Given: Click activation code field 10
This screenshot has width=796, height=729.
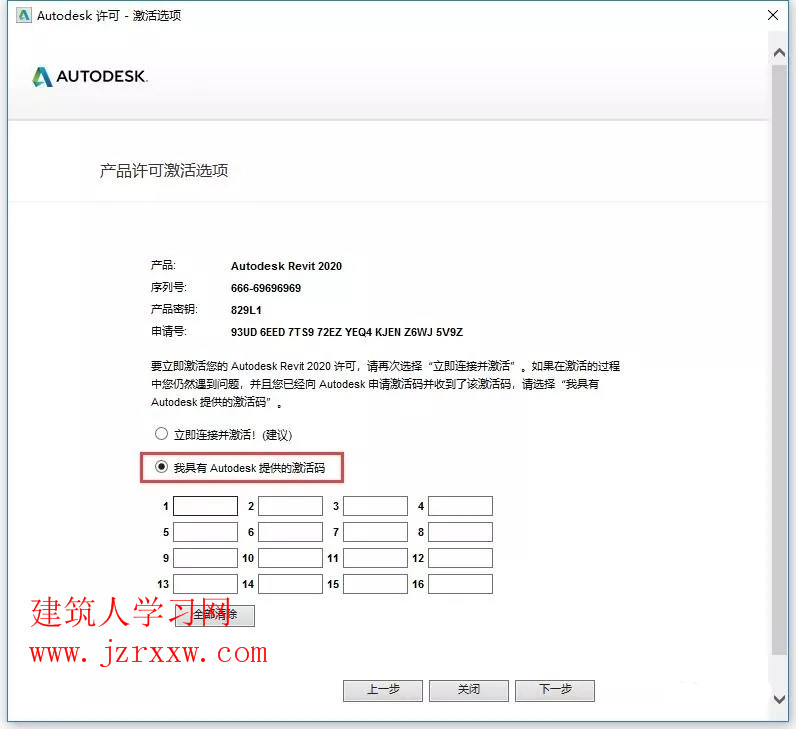Looking at the screenshot, I should click(x=290, y=558).
